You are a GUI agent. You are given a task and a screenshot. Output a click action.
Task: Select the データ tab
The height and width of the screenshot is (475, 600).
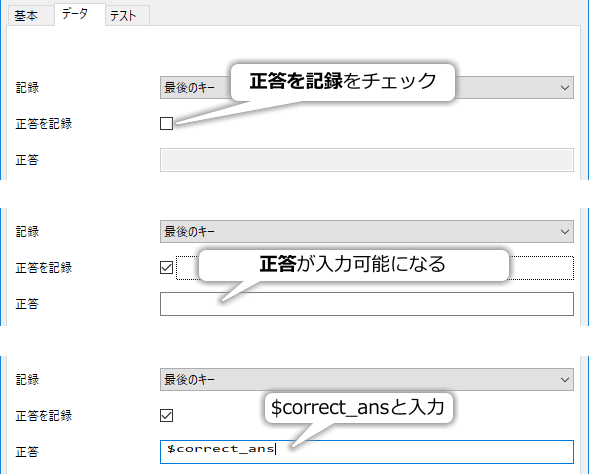tap(80, 15)
